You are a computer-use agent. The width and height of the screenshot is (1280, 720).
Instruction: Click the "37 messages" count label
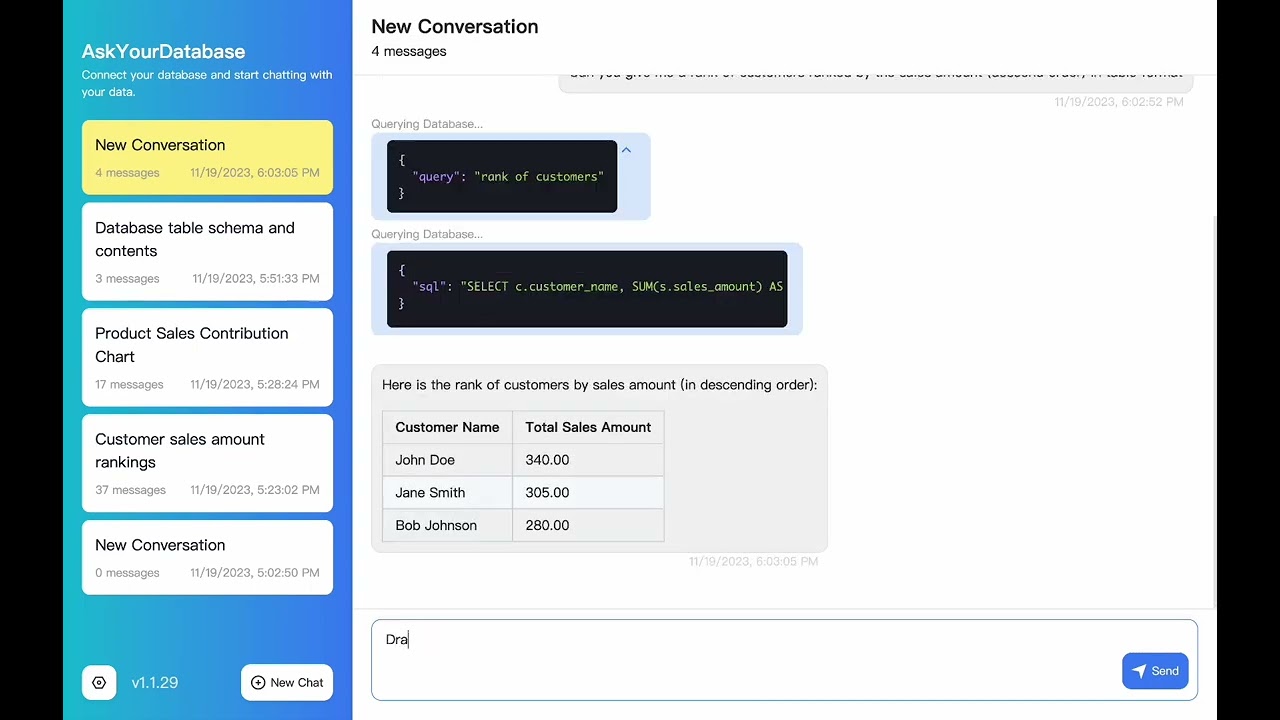coord(130,490)
